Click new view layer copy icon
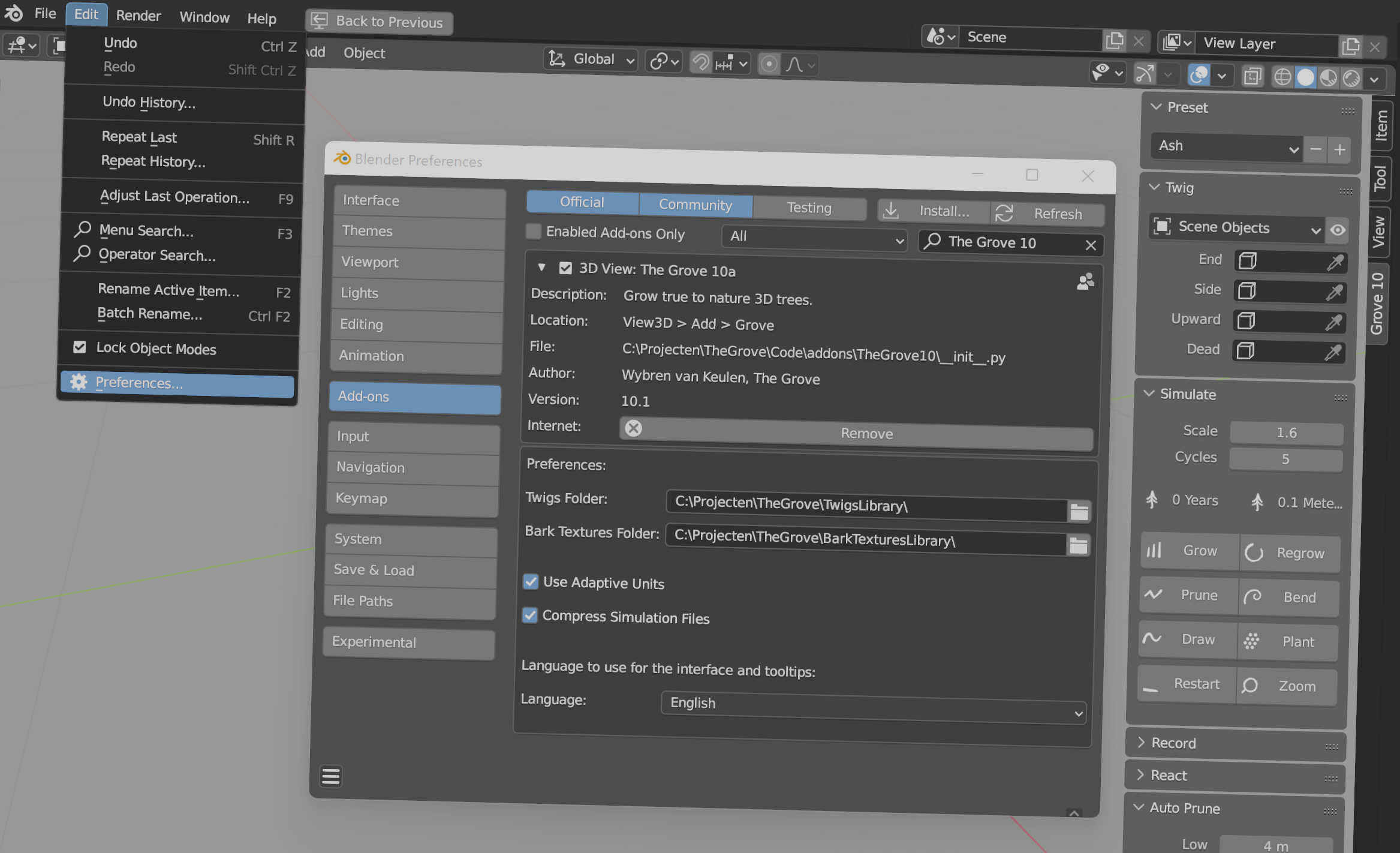The width and height of the screenshot is (1400, 853). point(1351,46)
